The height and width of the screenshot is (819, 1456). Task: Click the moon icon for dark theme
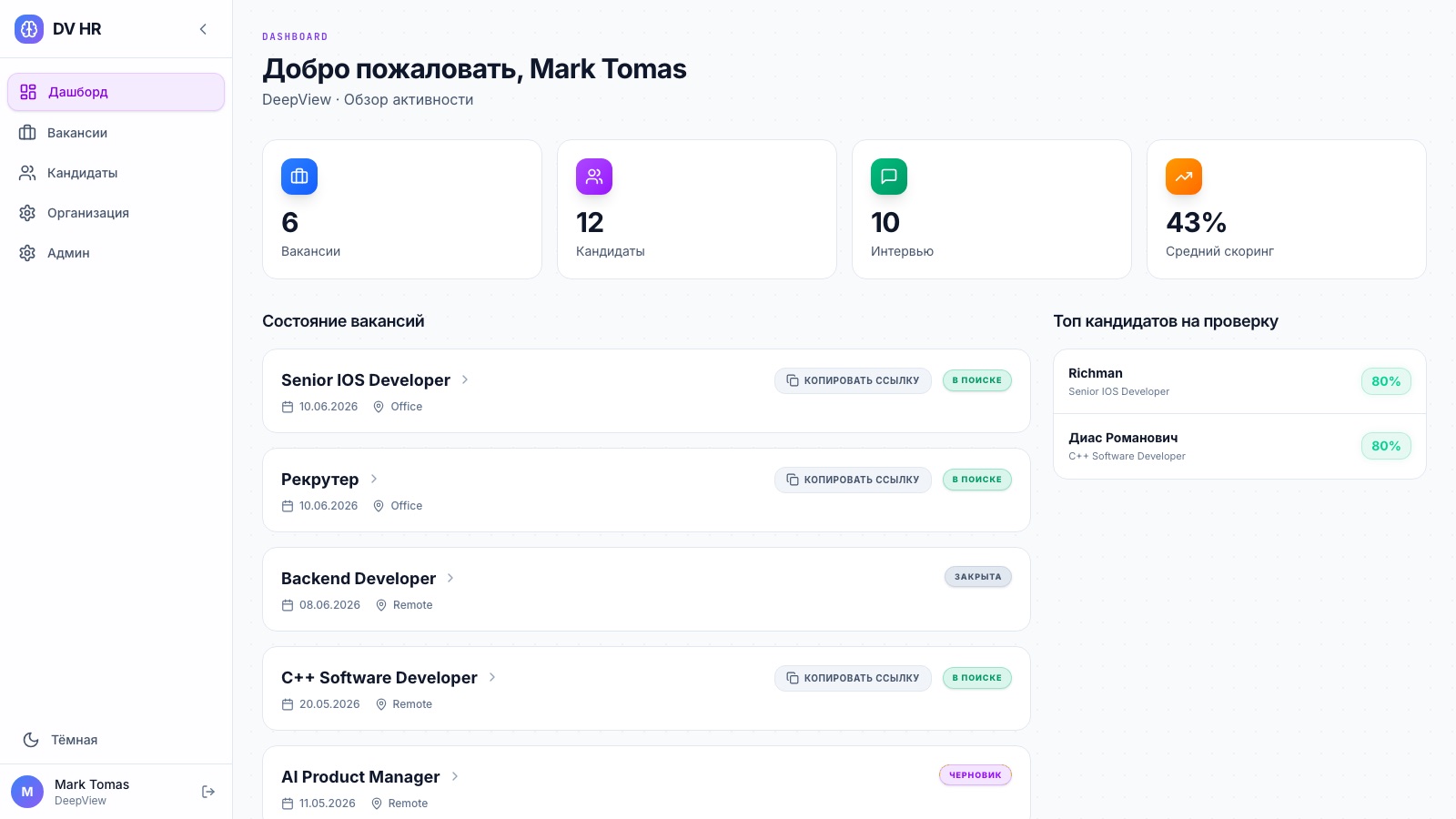click(x=31, y=740)
